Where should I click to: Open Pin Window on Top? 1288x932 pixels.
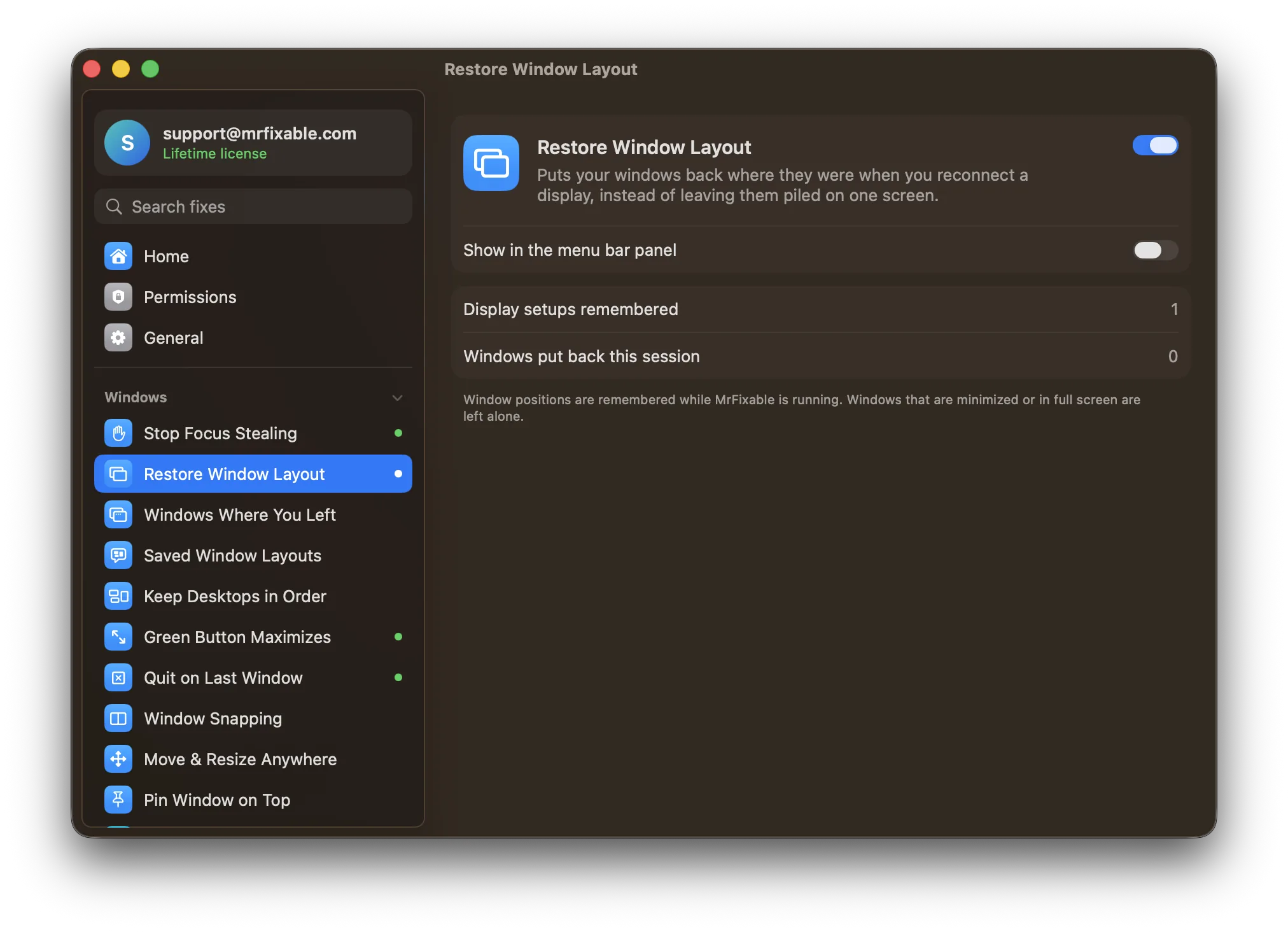(253, 800)
